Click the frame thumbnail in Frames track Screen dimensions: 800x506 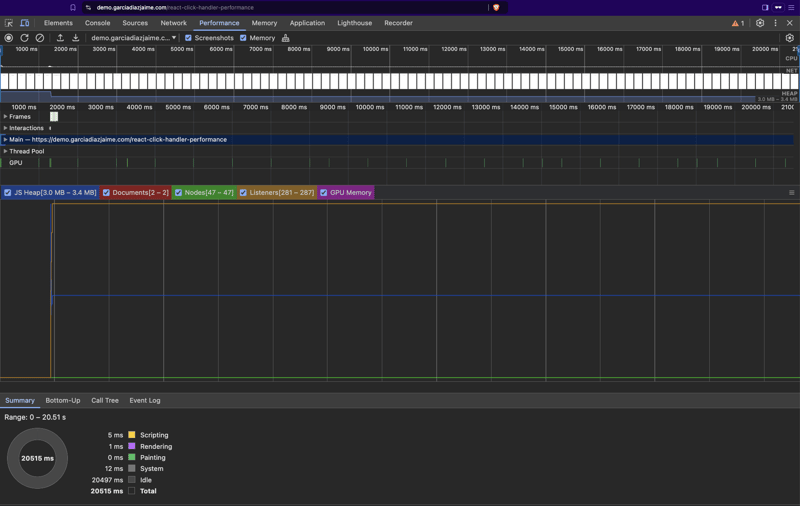pos(54,117)
